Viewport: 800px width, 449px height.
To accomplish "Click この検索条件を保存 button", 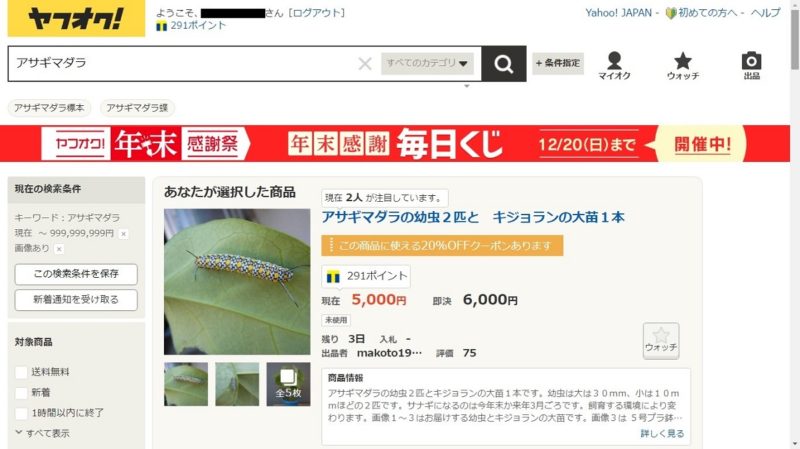I will point(76,274).
